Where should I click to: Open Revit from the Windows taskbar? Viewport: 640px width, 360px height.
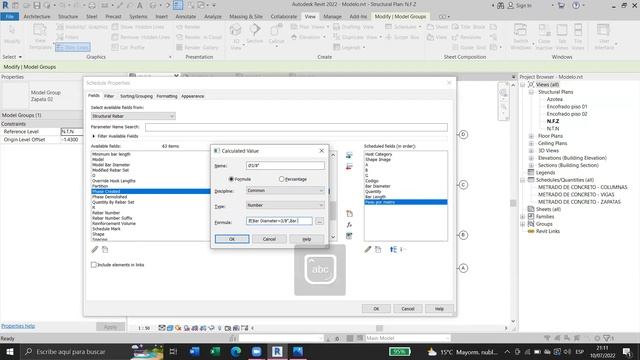coord(277,351)
